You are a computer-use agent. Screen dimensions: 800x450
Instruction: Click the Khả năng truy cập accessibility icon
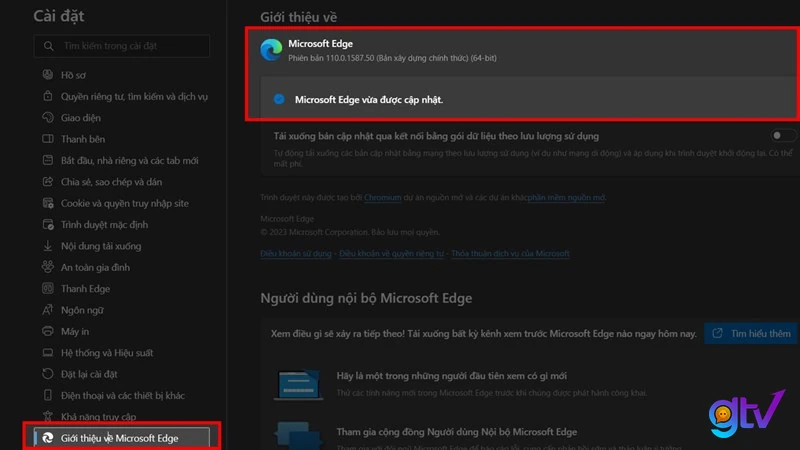click(47, 416)
